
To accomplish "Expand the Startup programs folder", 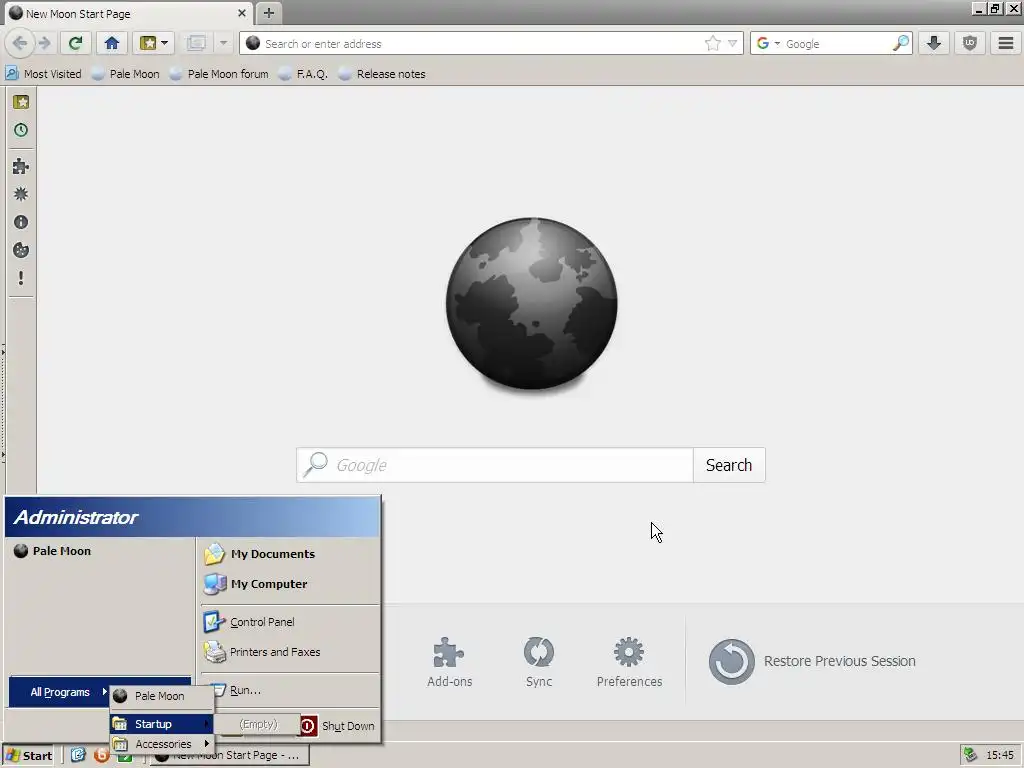I will 161,724.
